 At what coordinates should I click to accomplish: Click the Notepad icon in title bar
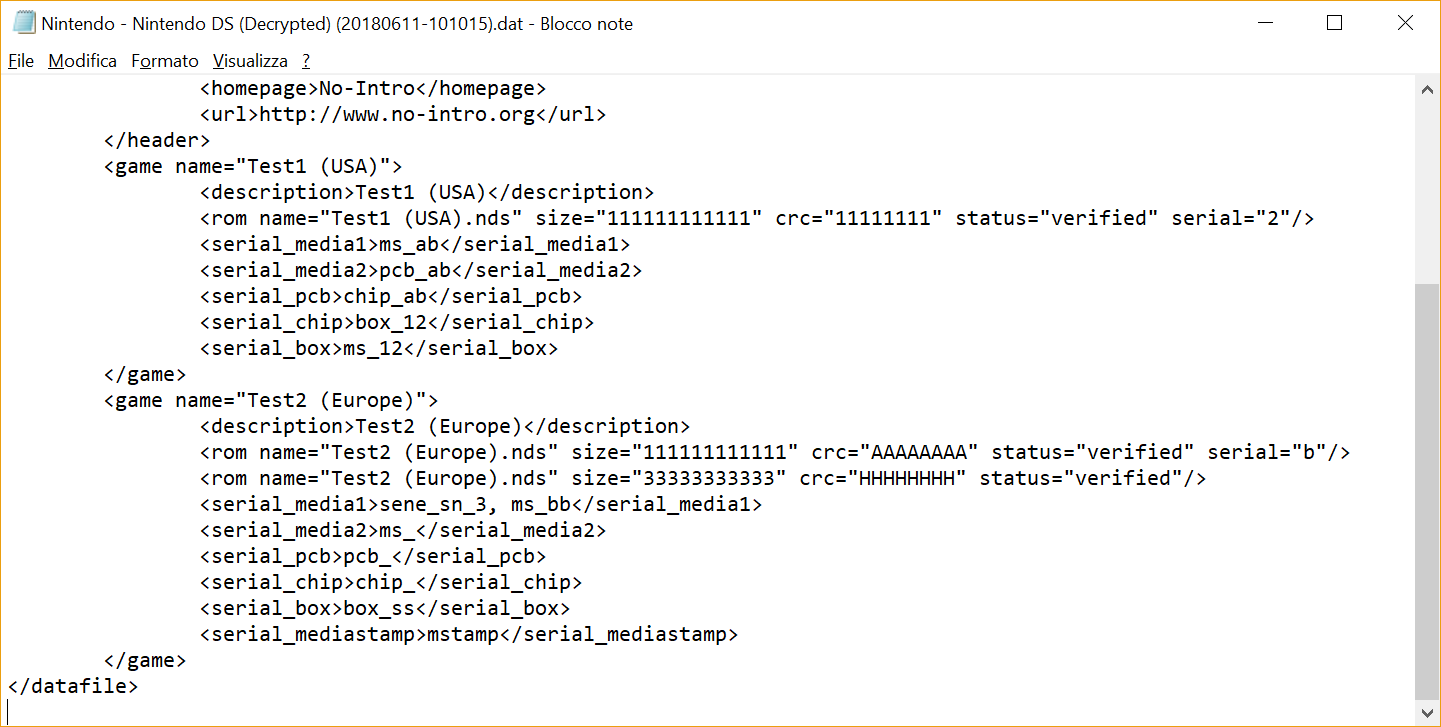[x=24, y=23]
